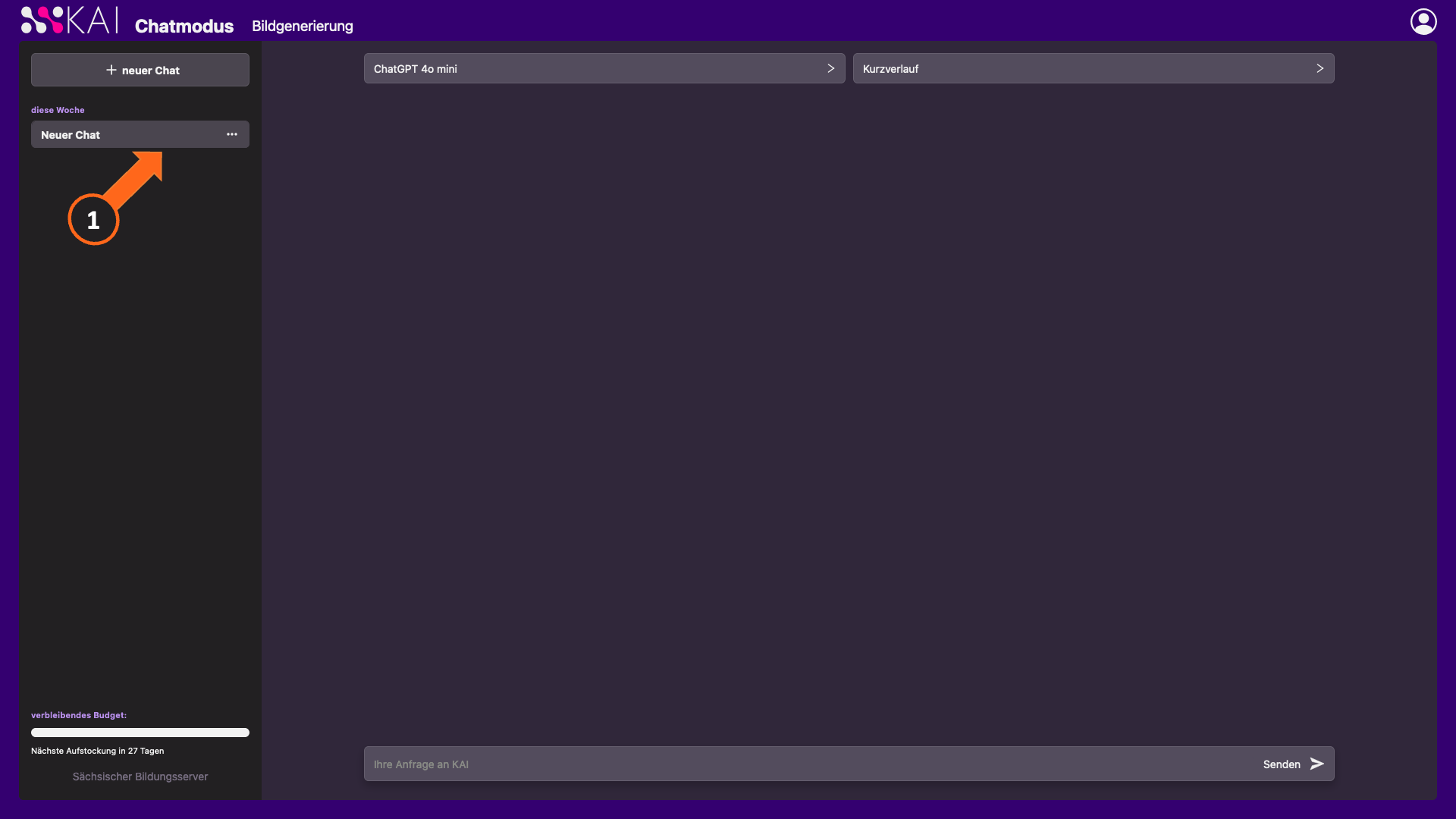The height and width of the screenshot is (819, 1456).
Task: Select the Neuer Chat conversation entry
Action: coord(140,134)
